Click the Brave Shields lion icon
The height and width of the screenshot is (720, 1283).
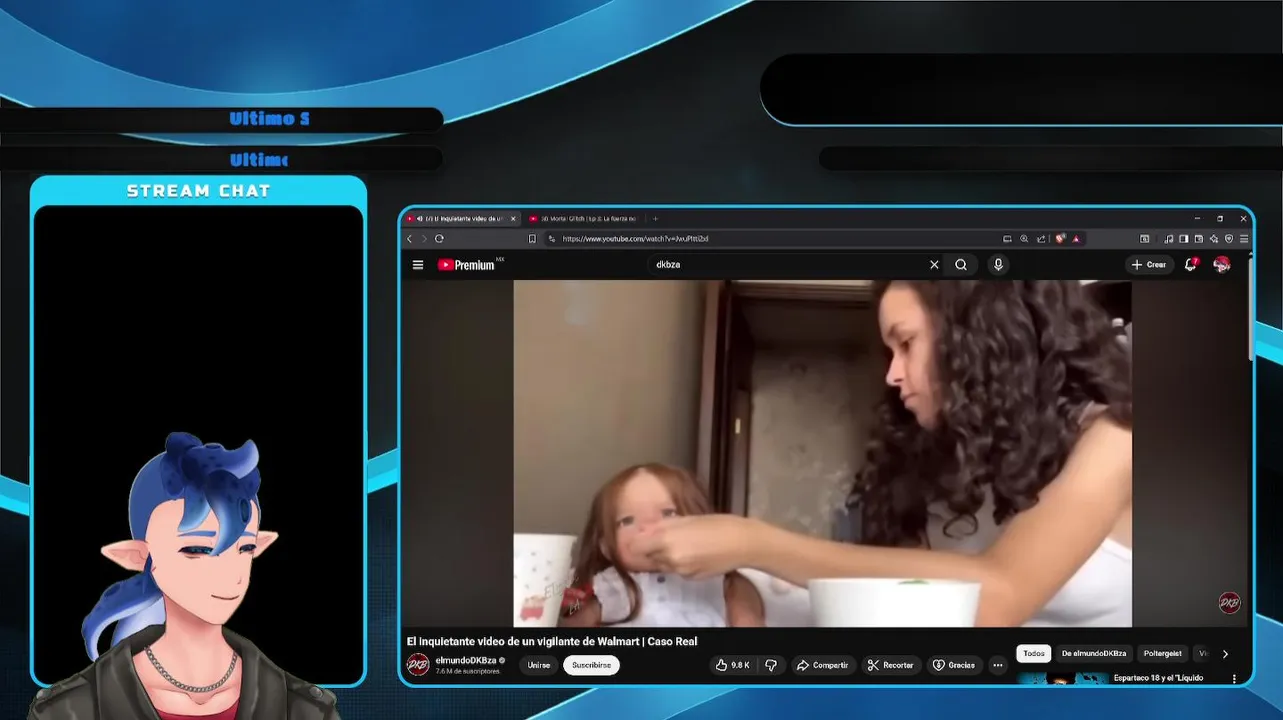point(1060,239)
